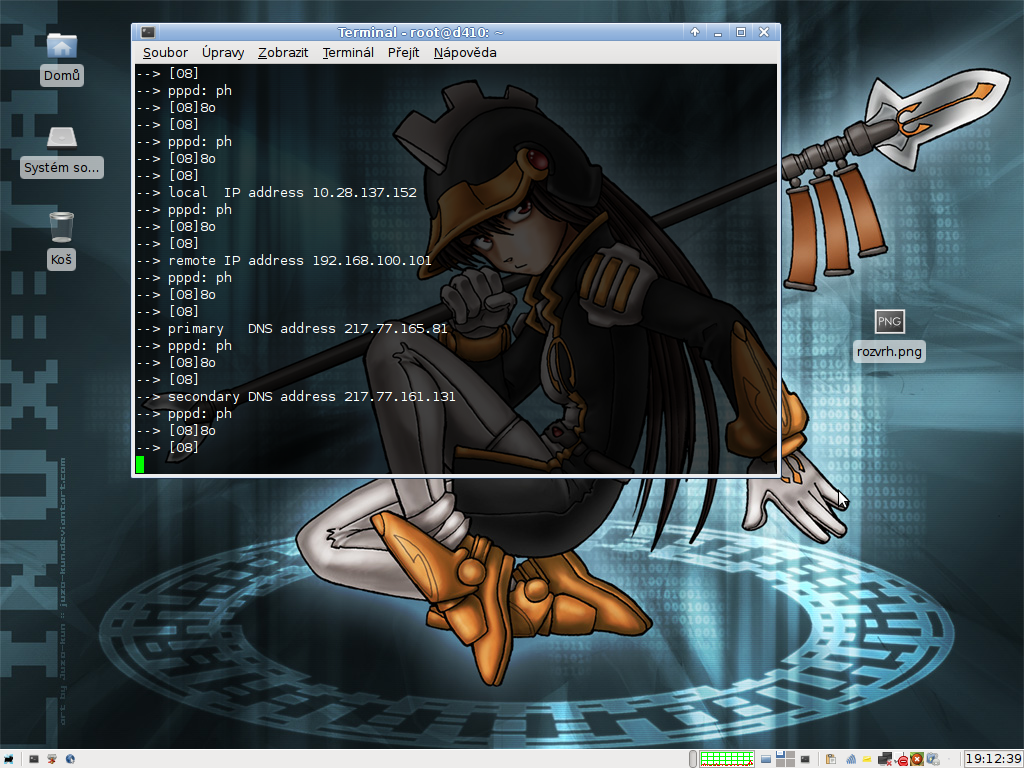Click the Terminal - root@d410 title text
The width and height of the screenshot is (1024, 768).
pyautogui.click(x=420, y=32)
